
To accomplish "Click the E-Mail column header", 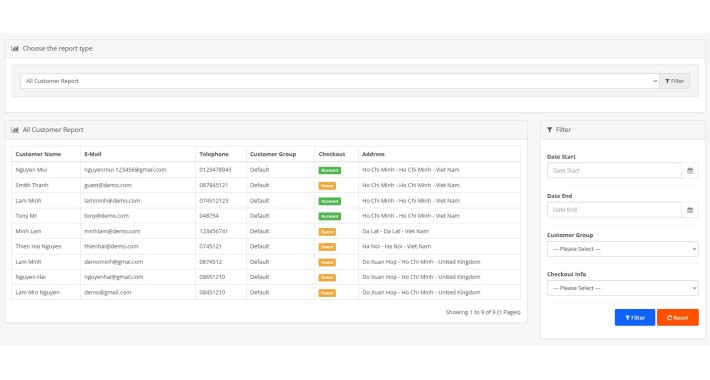I will pos(93,154).
